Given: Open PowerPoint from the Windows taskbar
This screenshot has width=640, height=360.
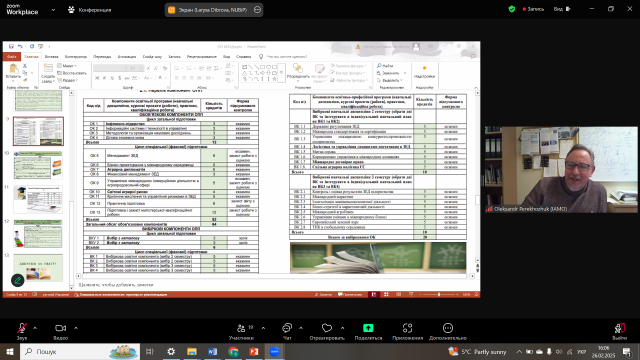Looking at the screenshot, I should point(254,351).
